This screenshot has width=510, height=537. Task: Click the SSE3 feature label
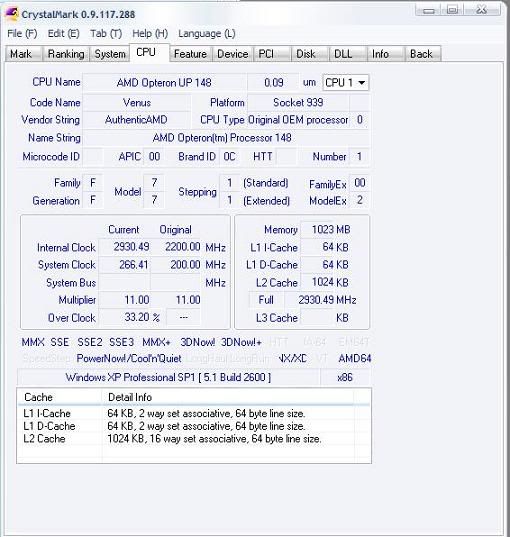121,342
